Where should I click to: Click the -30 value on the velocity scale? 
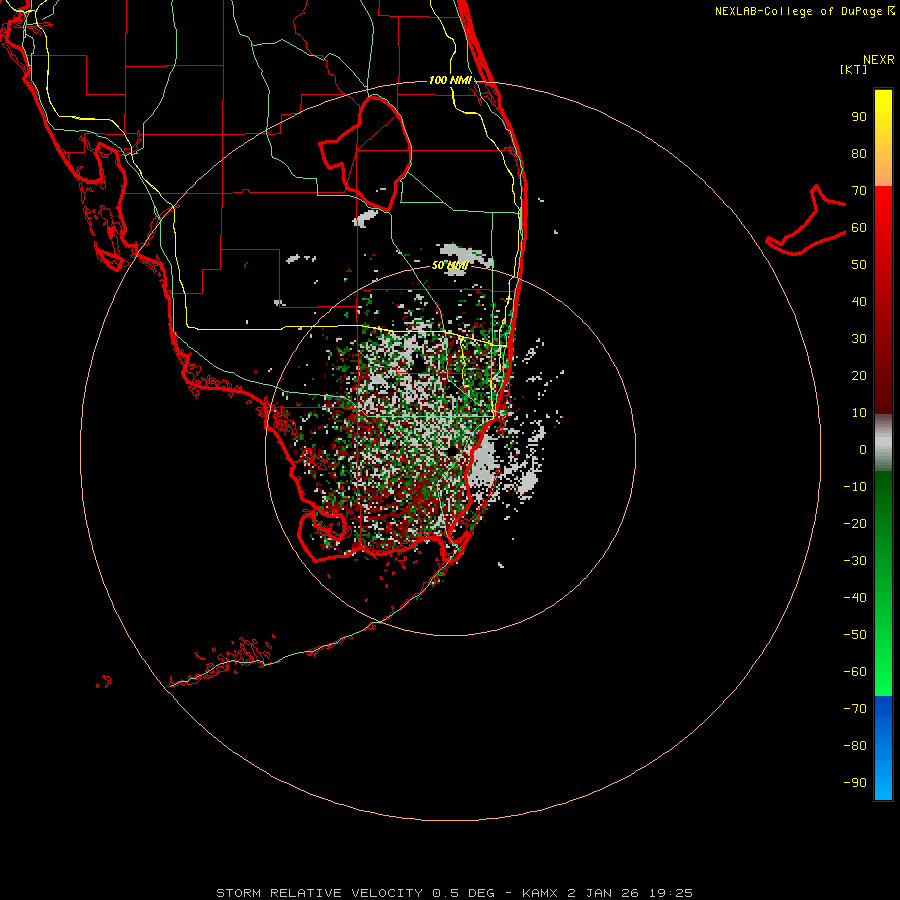[855, 561]
